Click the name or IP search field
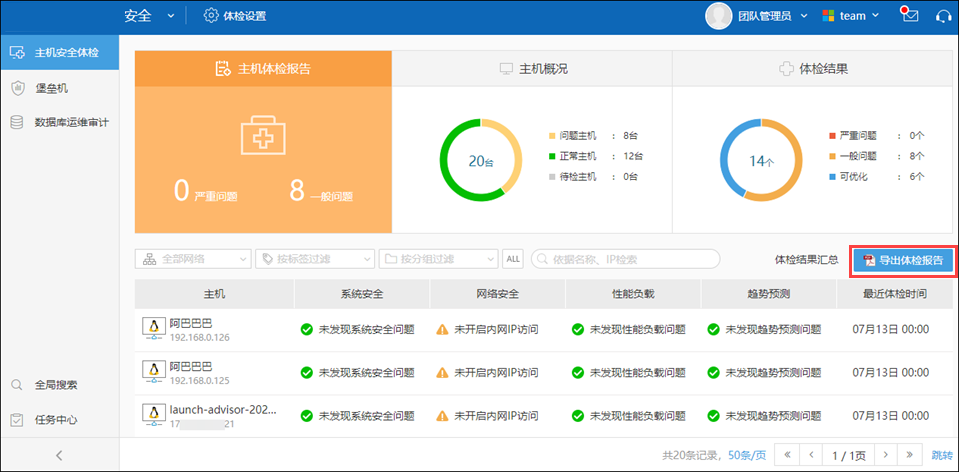Viewport: 960px width, 472px height. pos(626,259)
